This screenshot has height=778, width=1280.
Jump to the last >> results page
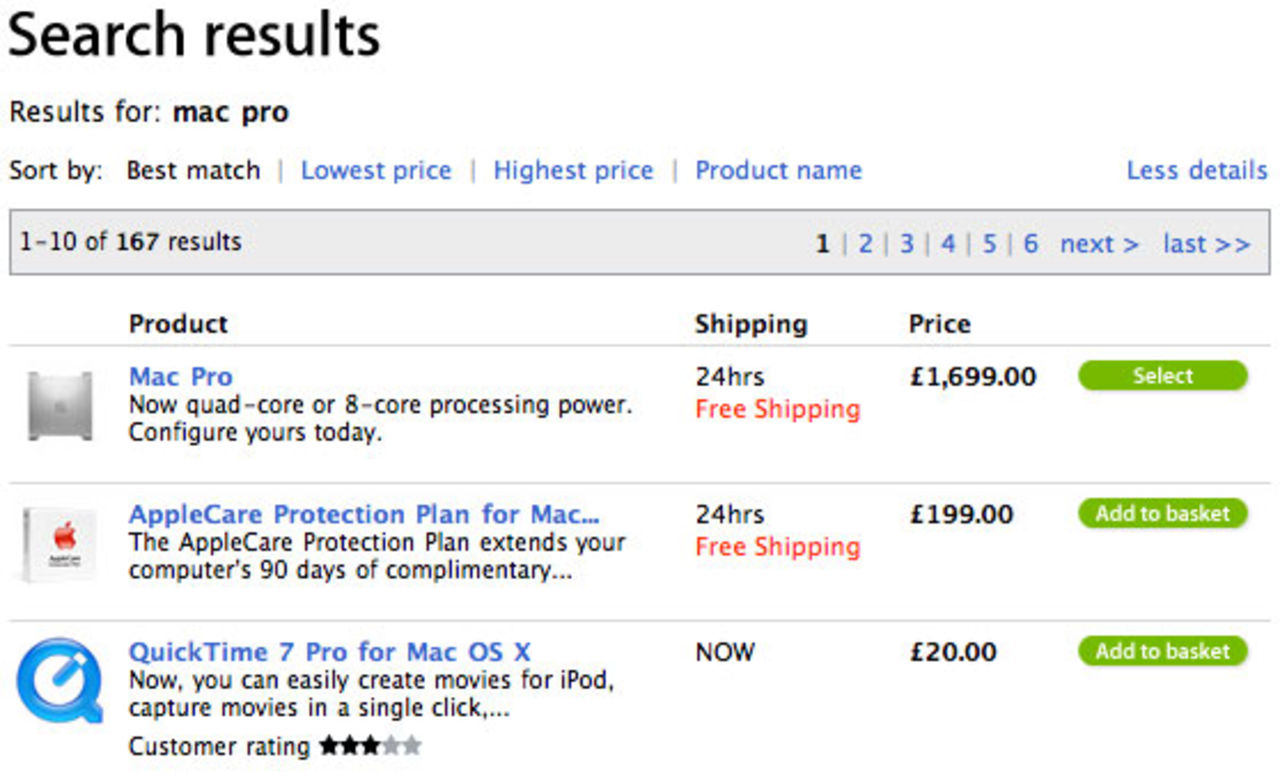coord(1206,244)
